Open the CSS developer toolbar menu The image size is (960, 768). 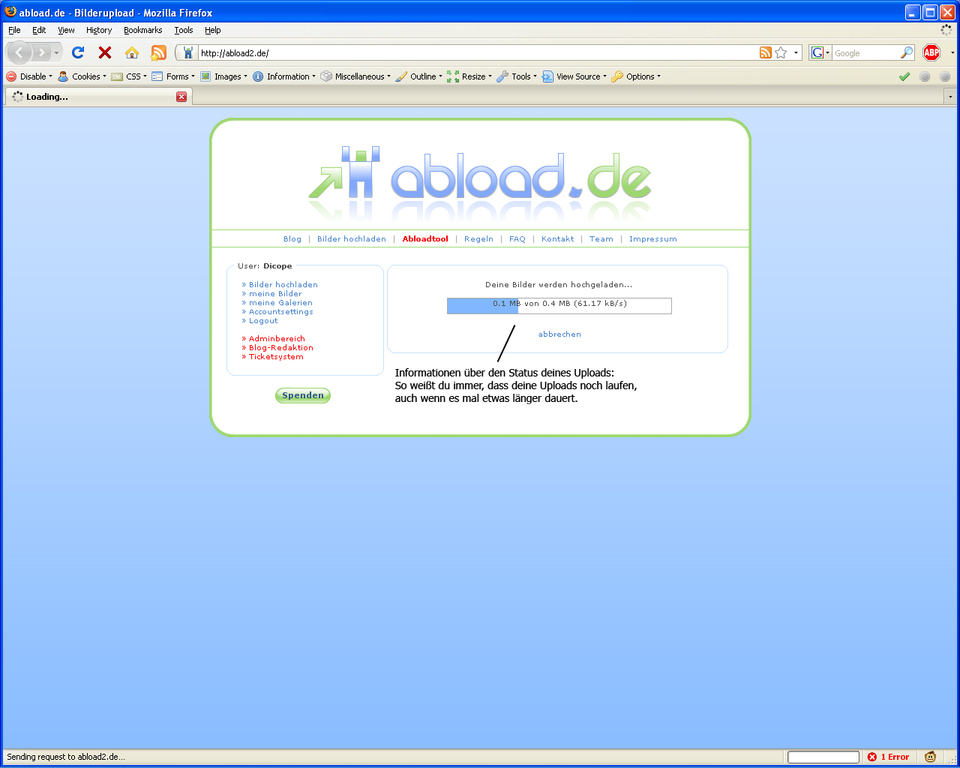coord(129,77)
